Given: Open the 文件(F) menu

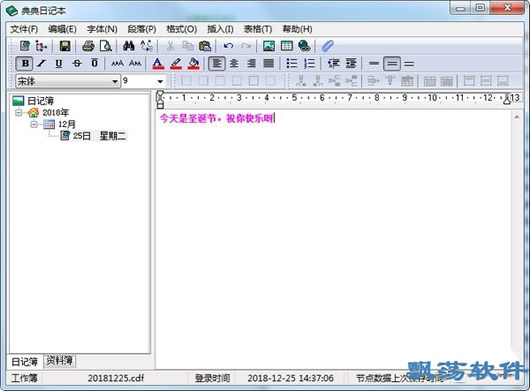Looking at the screenshot, I should point(24,29).
